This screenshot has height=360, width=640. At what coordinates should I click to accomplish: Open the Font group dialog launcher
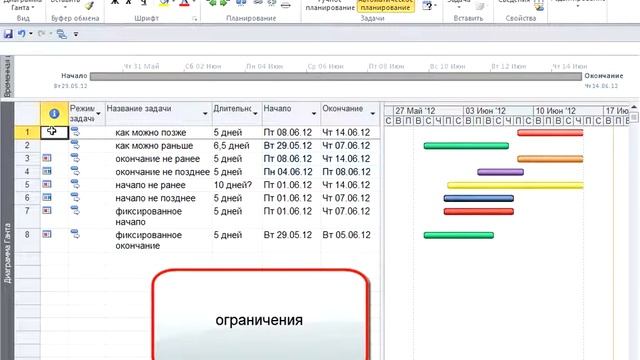coord(195,19)
